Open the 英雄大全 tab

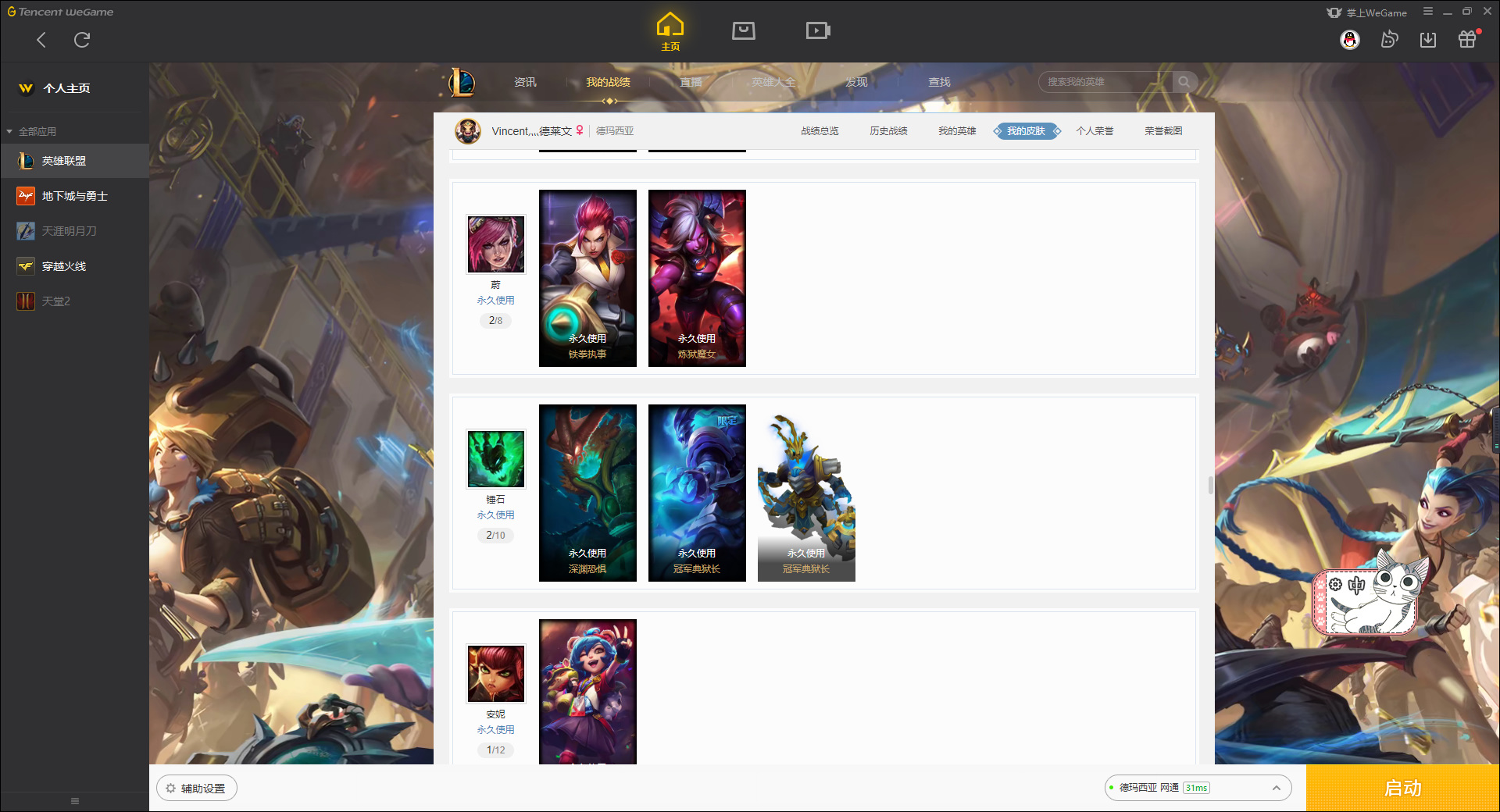point(773,82)
